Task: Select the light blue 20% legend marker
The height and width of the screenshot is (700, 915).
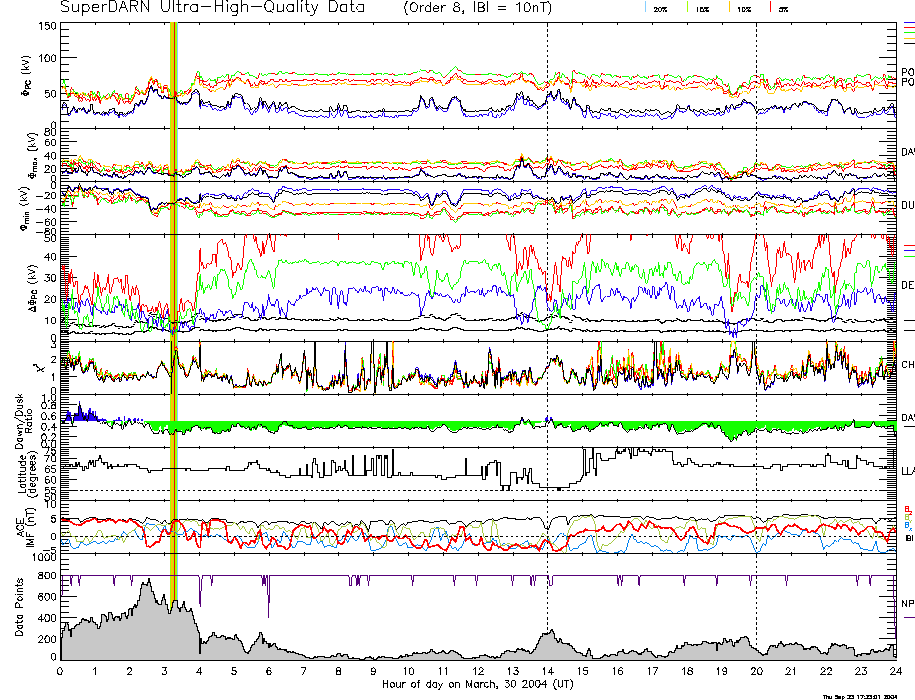Action: click(646, 8)
